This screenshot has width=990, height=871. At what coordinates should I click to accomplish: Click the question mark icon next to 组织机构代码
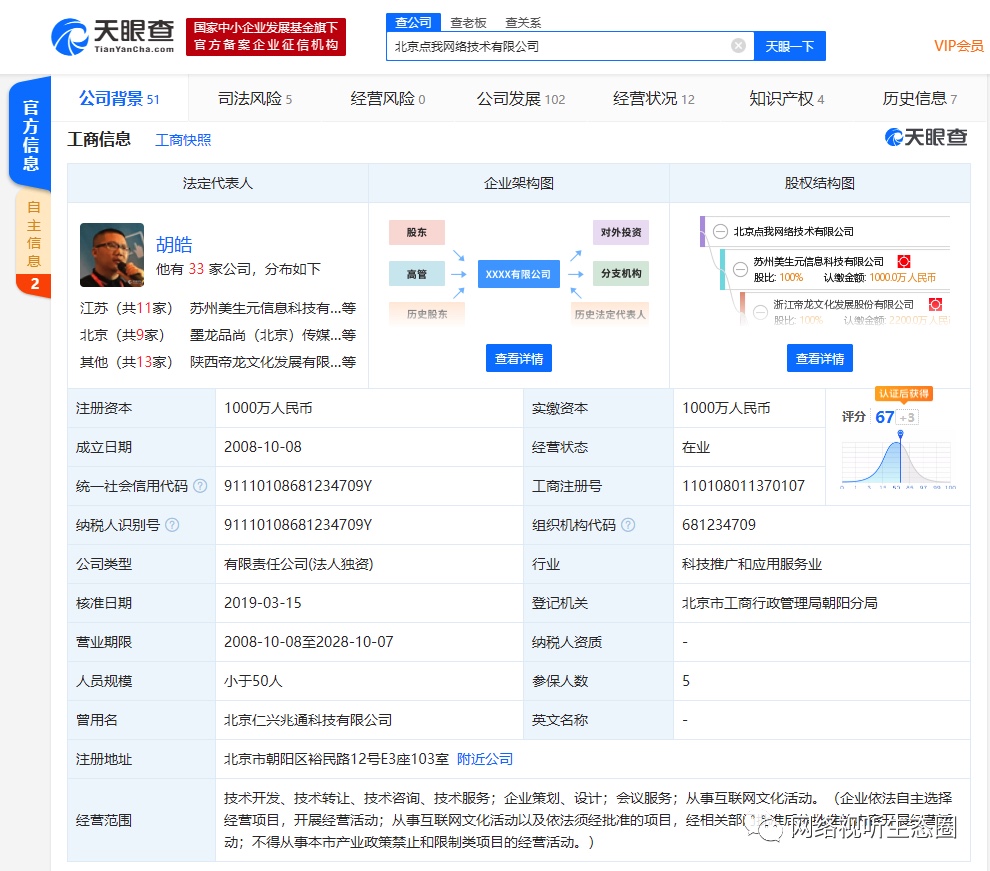click(x=627, y=525)
